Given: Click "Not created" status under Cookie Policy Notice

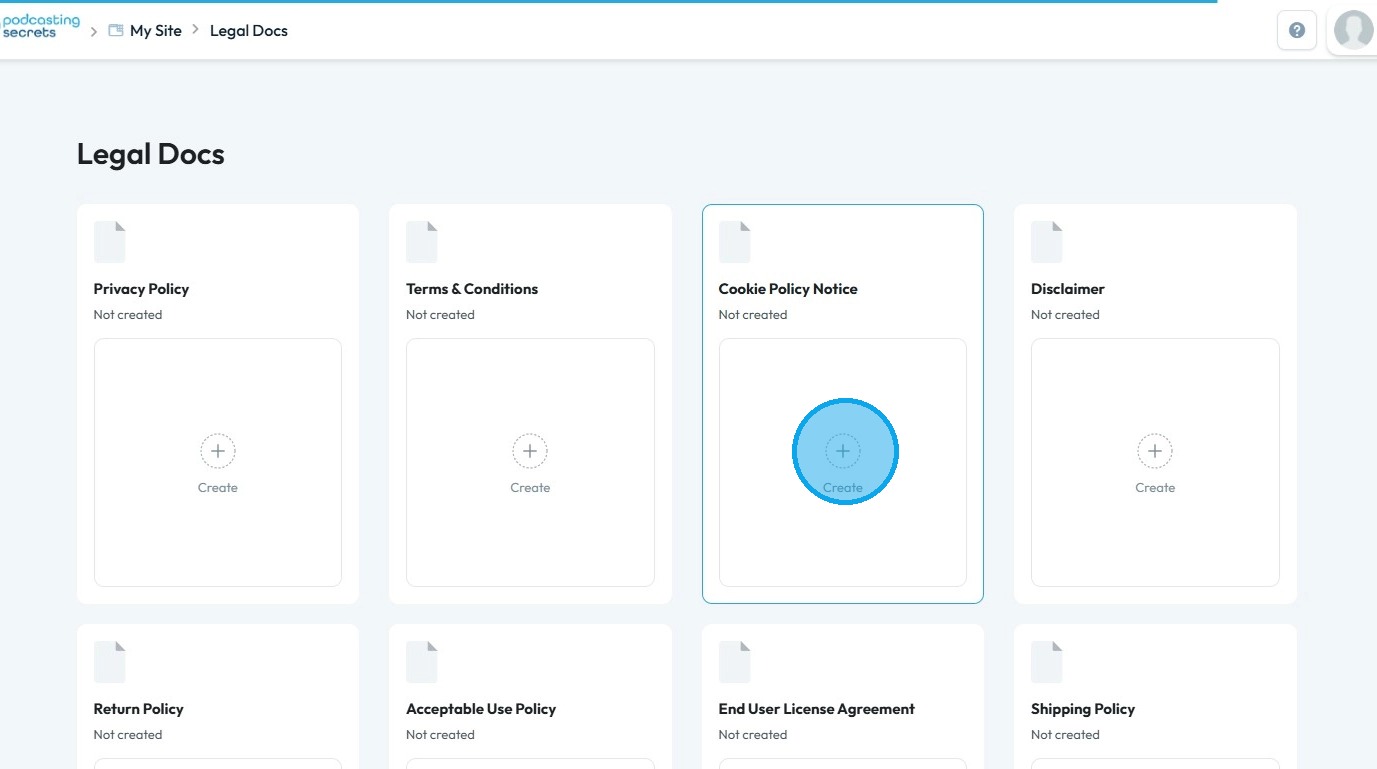Looking at the screenshot, I should point(753,315).
